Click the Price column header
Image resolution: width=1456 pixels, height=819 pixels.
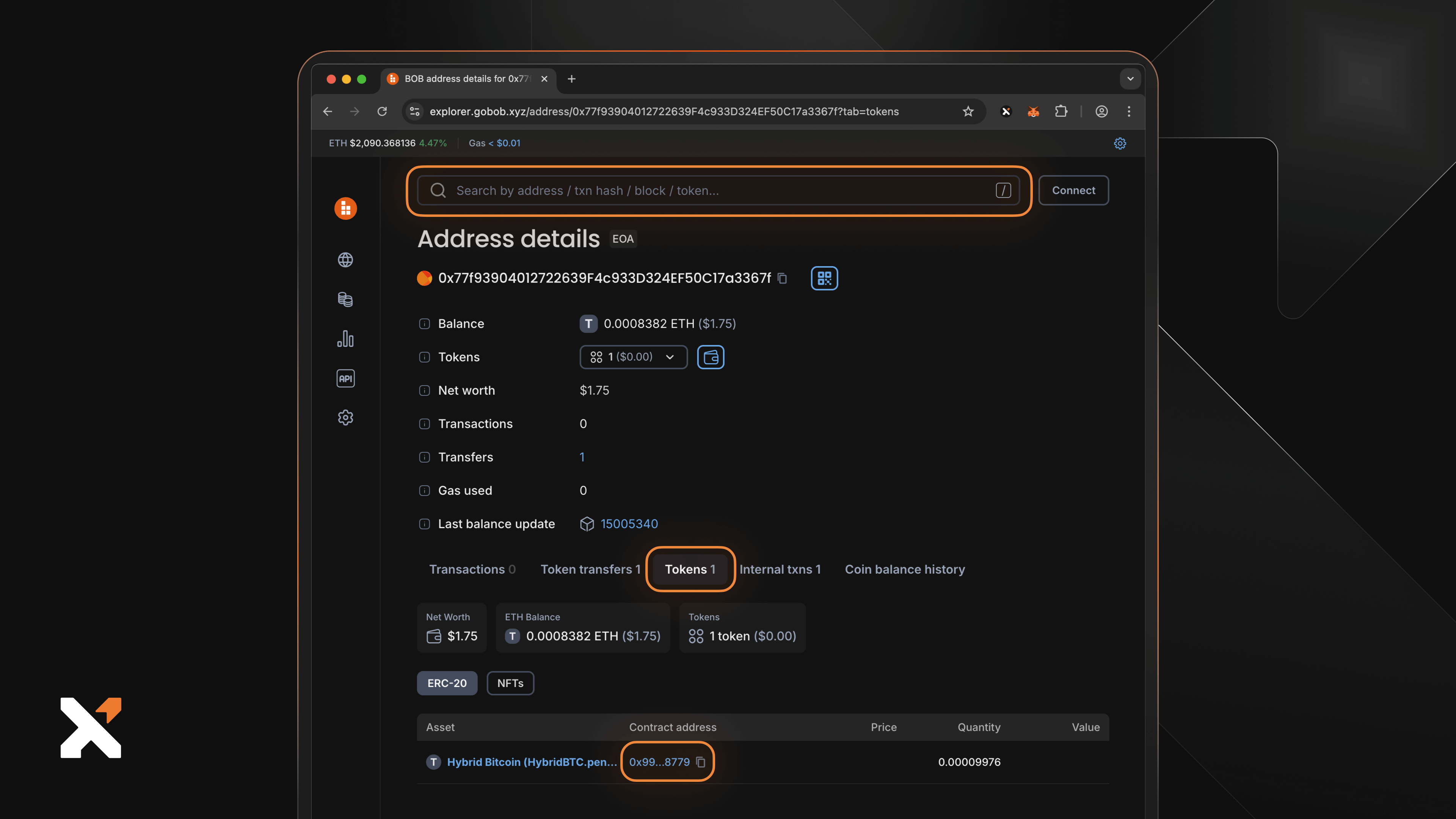point(883,728)
